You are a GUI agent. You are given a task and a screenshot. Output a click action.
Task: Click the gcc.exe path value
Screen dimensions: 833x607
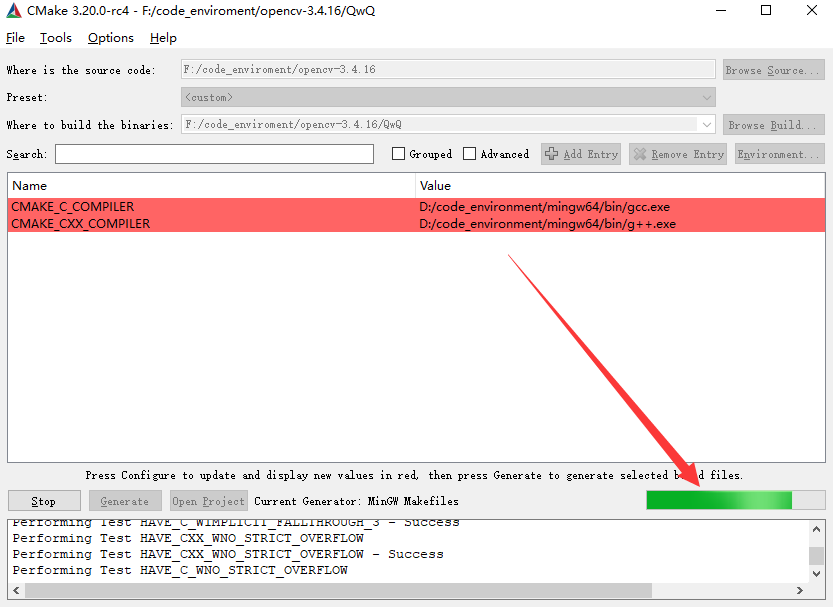click(x=544, y=207)
